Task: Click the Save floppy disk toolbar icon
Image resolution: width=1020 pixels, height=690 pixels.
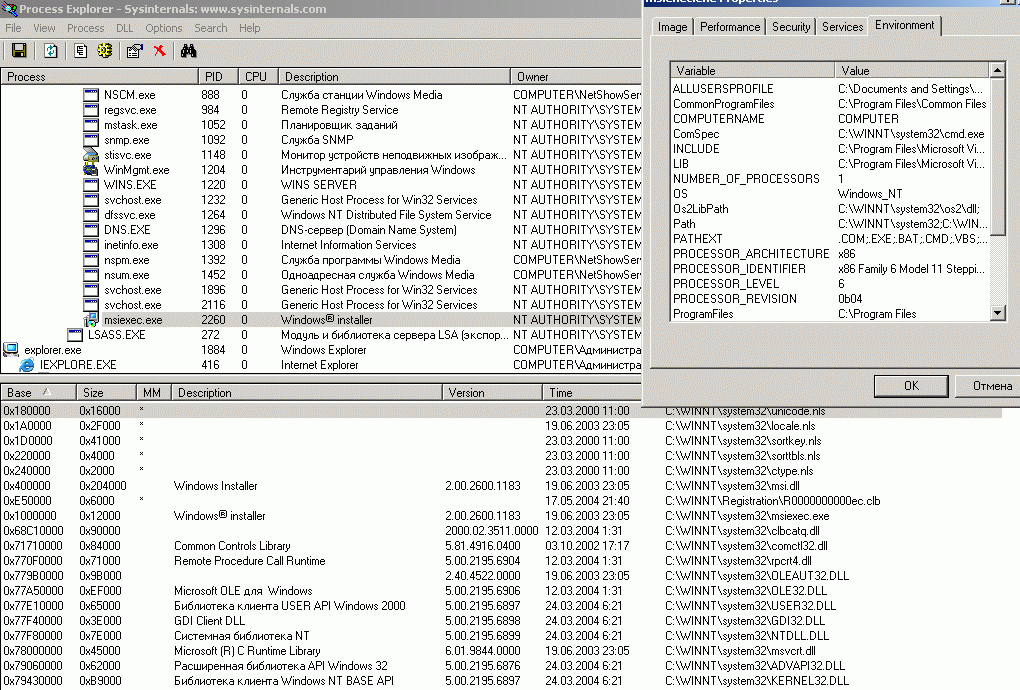Action: pyautogui.click(x=19, y=51)
